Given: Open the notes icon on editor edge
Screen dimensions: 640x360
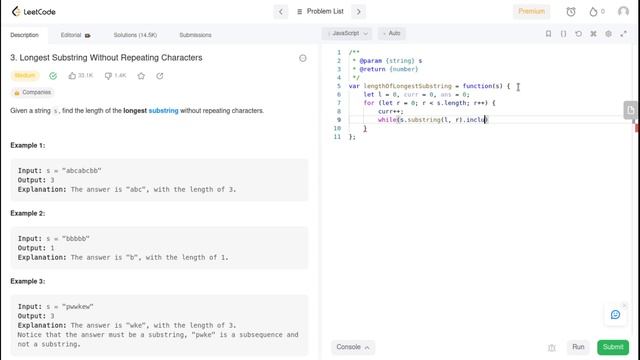Looking at the screenshot, I should (x=631, y=110).
